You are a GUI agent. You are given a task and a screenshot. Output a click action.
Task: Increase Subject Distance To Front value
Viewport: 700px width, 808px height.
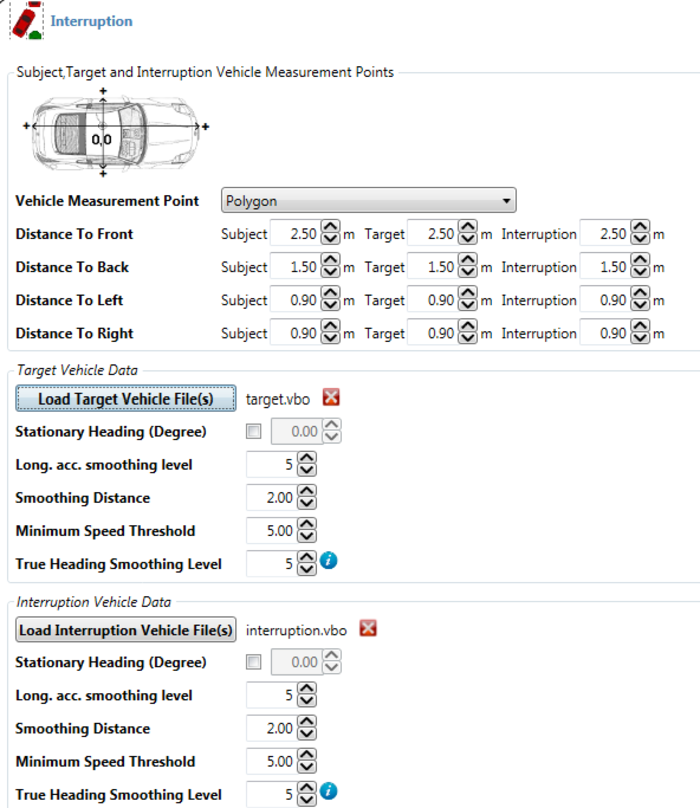[x=330, y=227]
